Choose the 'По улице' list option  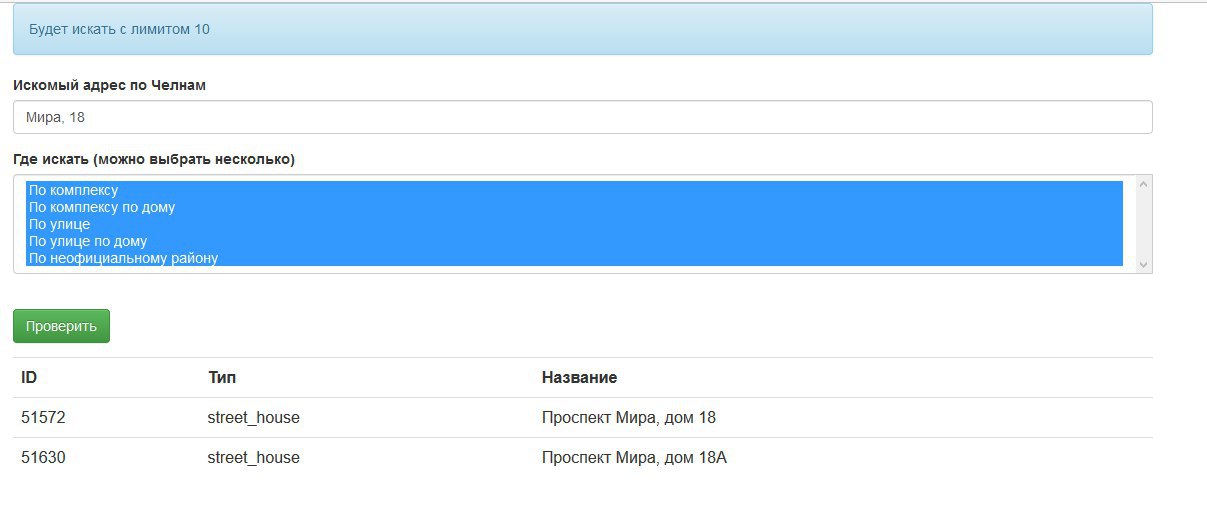[574, 224]
